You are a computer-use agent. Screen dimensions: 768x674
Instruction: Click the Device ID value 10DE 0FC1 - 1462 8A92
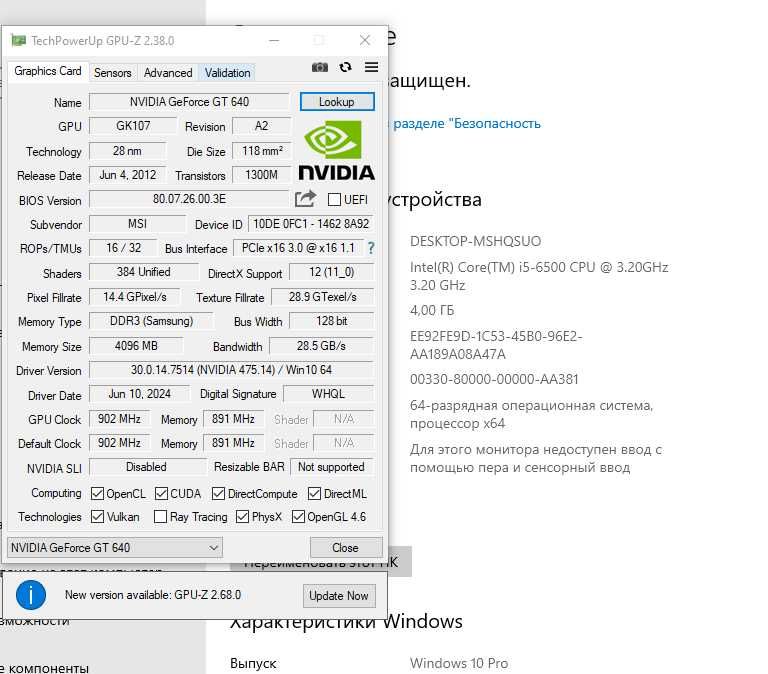click(311, 224)
